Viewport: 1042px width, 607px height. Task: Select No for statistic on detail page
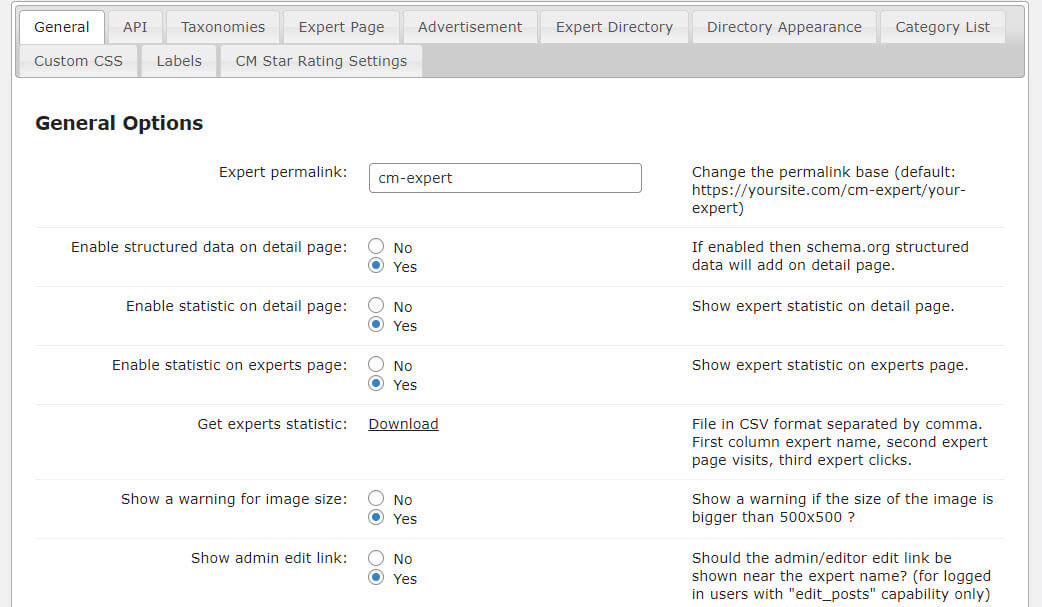coord(376,305)
